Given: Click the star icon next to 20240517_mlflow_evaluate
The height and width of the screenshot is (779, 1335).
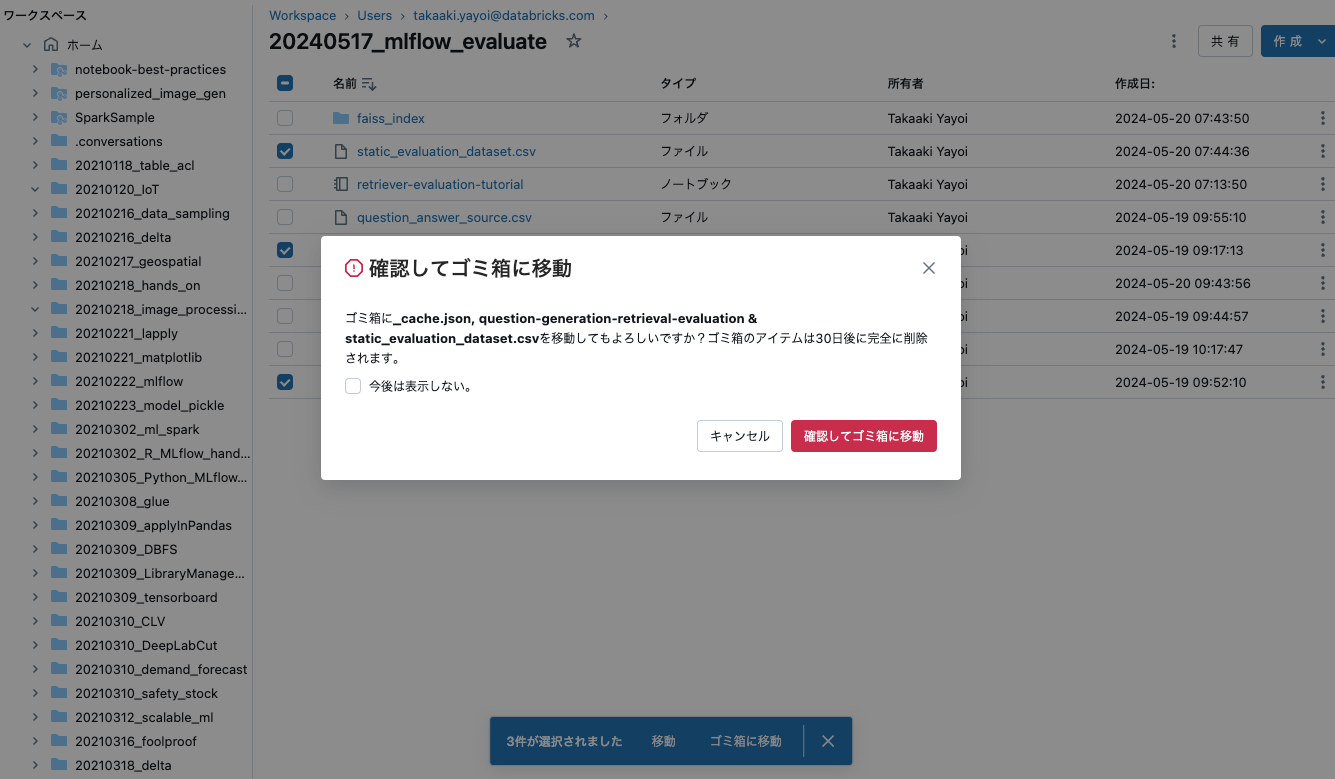Looking at the screenshot, I should pyautogui.click(x=571, y=41).
